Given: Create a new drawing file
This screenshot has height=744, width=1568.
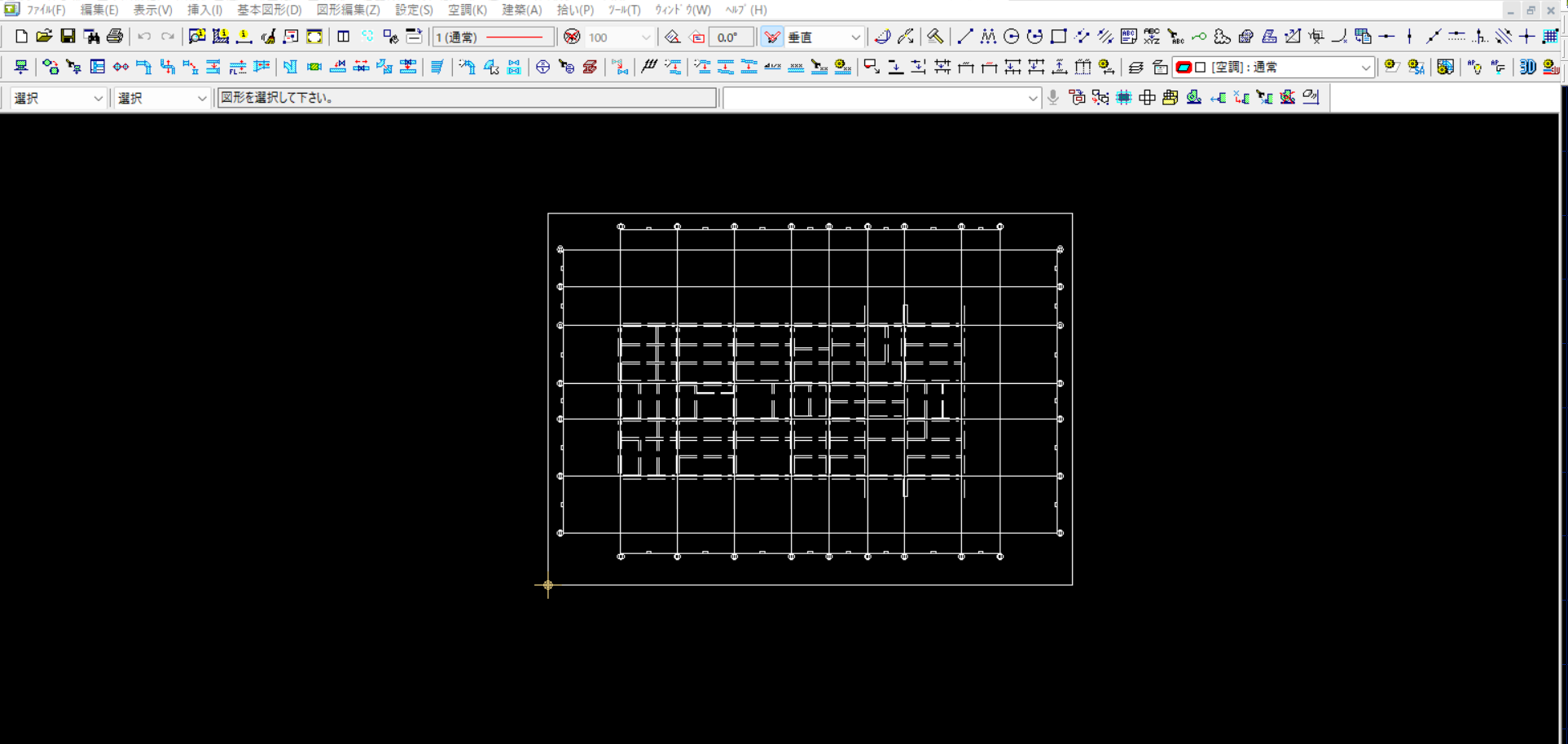Looking at the screenshot, I should [21, 37].
